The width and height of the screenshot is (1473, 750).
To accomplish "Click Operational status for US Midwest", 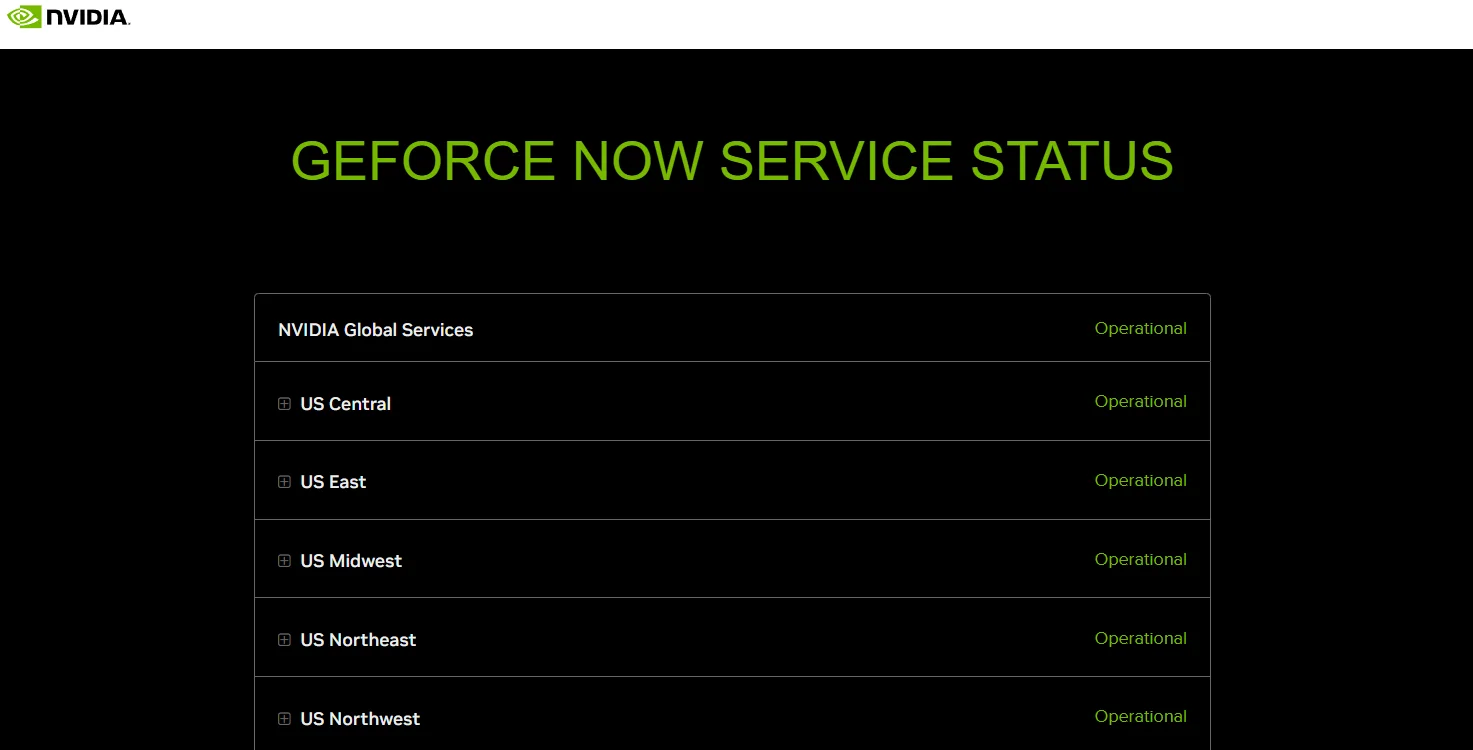I will click(x=1141, y=560).
